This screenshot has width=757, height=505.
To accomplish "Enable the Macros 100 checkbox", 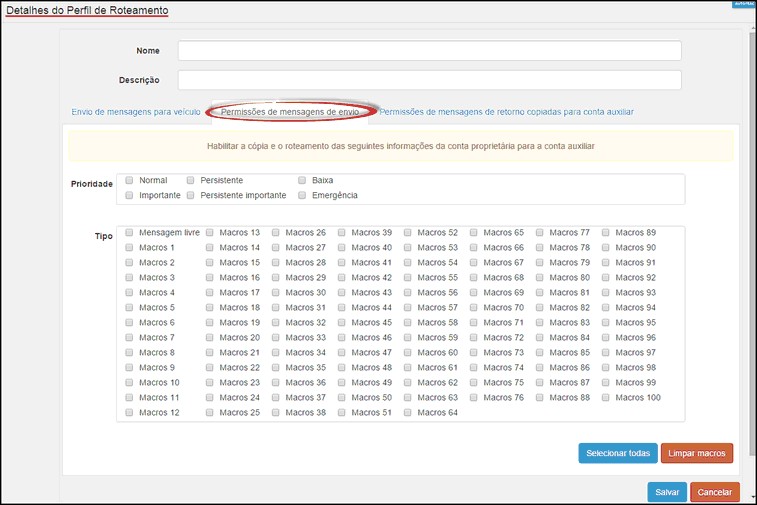I will [x=605, y=397].
